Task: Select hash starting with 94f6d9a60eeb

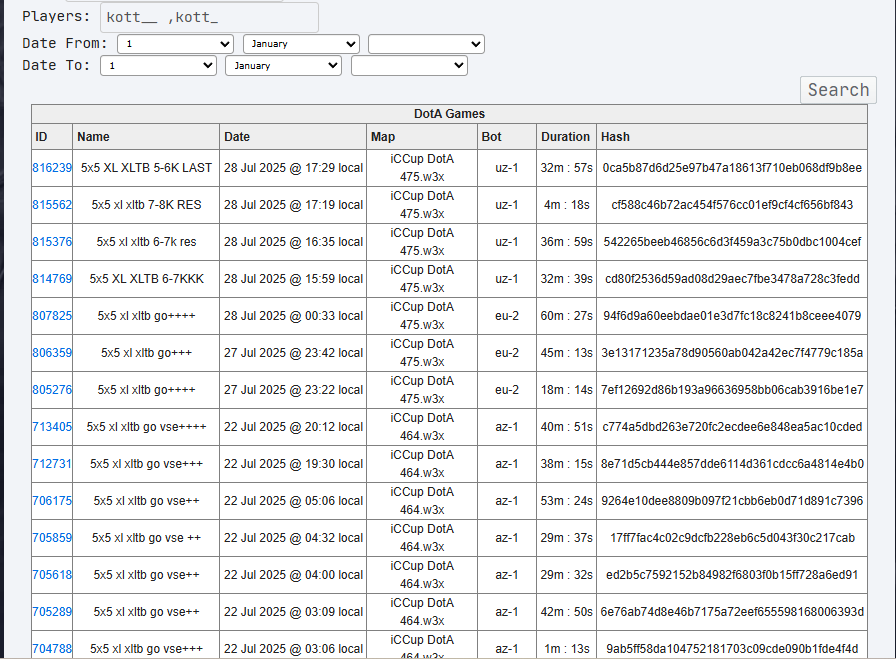Action: tap(732, 316)
